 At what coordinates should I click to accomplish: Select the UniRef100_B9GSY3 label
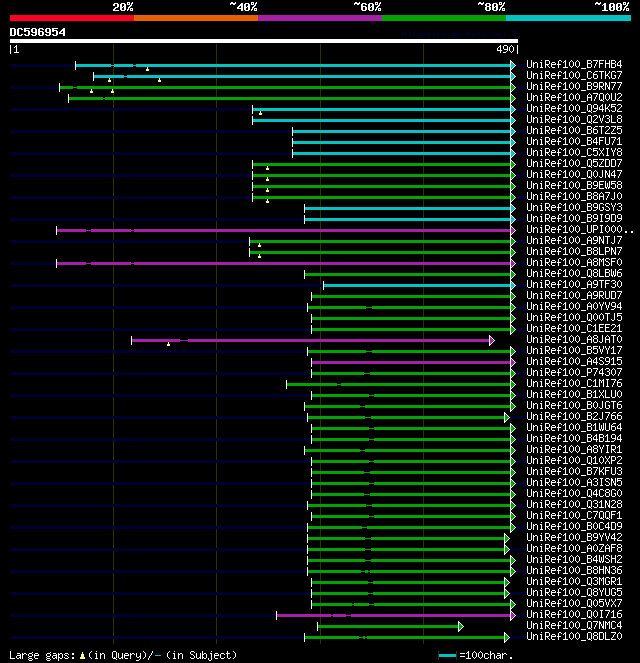pyautogui.click(x=574, y=207)
